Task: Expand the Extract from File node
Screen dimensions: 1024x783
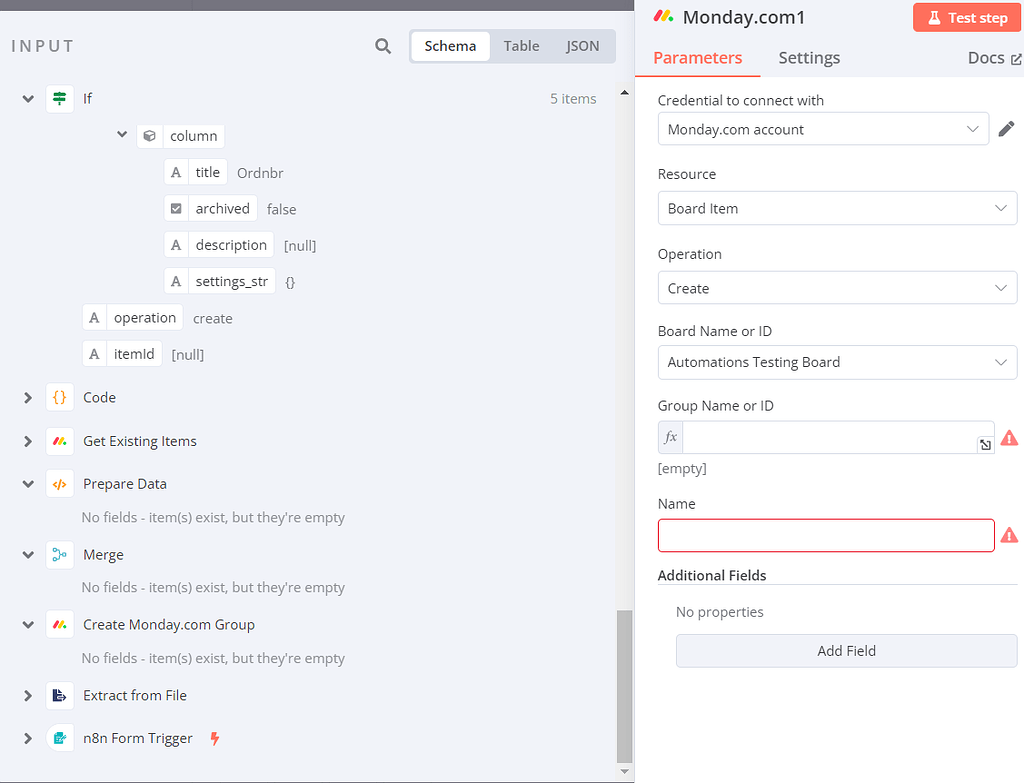Action: [27, 695]
